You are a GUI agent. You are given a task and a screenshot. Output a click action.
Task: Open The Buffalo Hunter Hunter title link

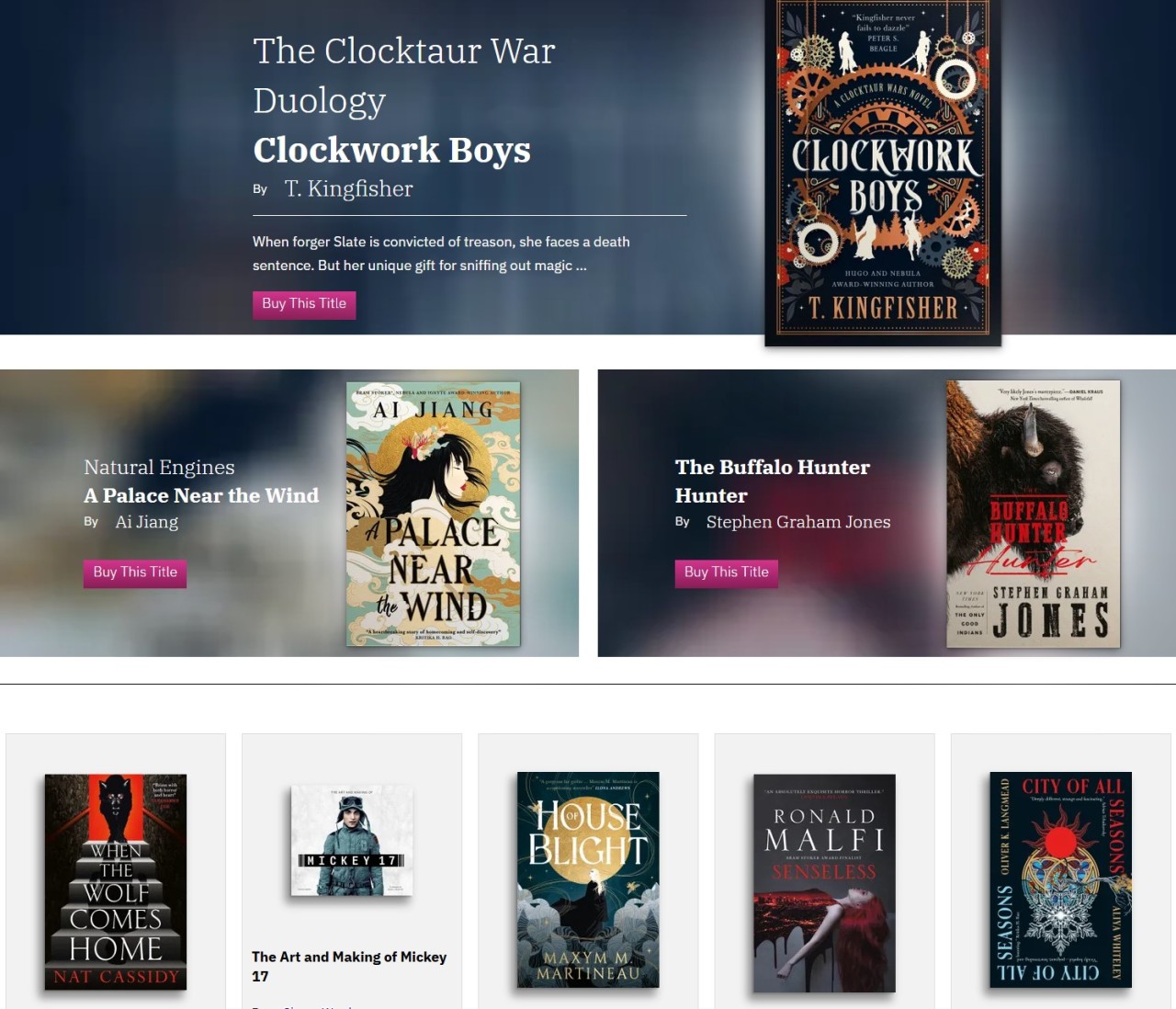point(773,481)
